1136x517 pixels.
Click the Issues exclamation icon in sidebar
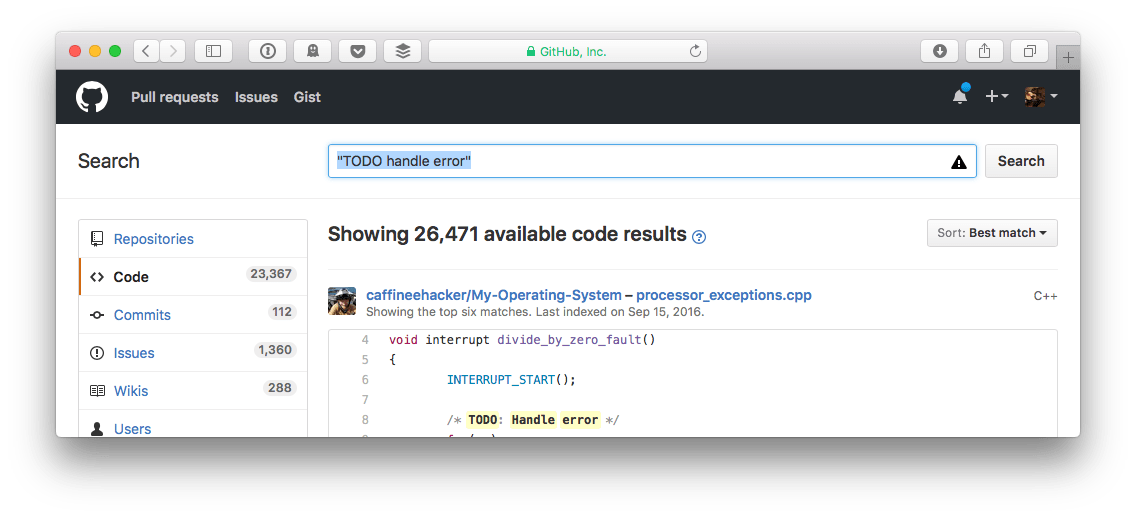click(96, 353)
